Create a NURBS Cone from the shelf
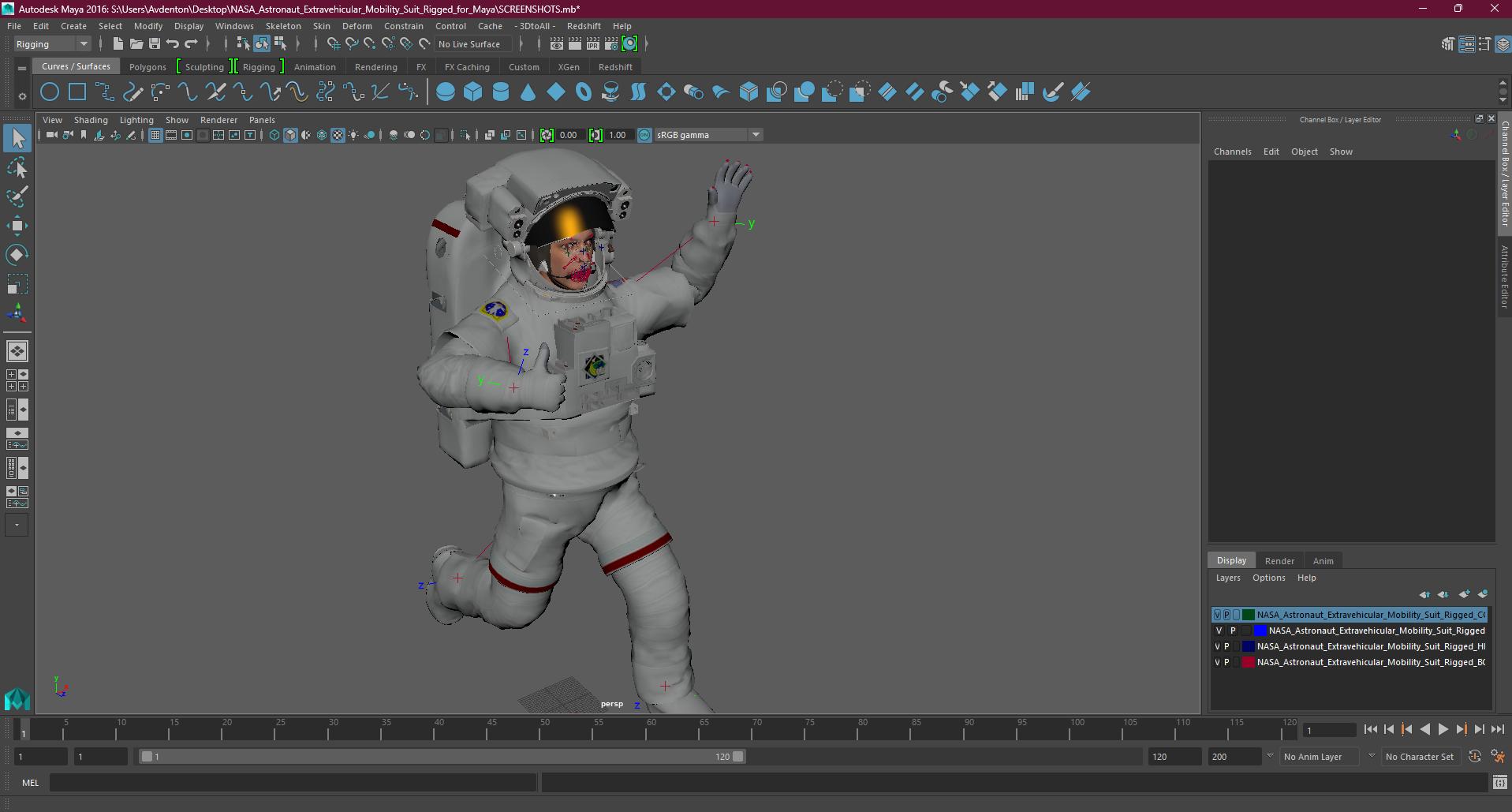 528,92
